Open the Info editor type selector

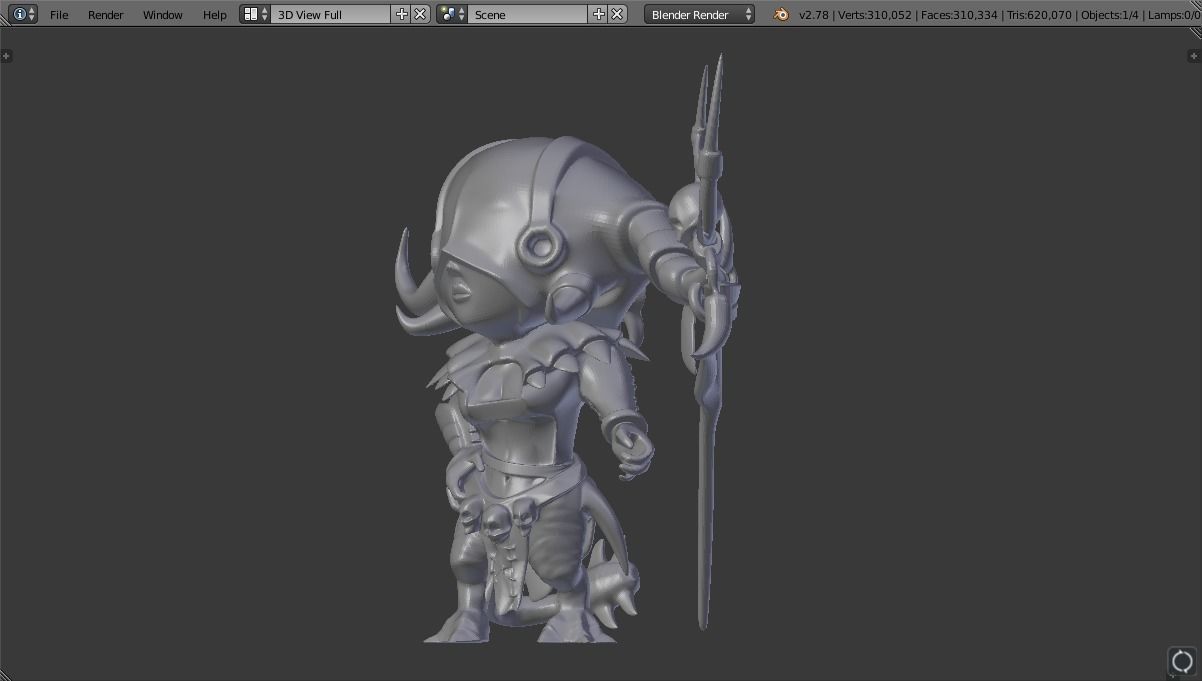pos(23,14)
